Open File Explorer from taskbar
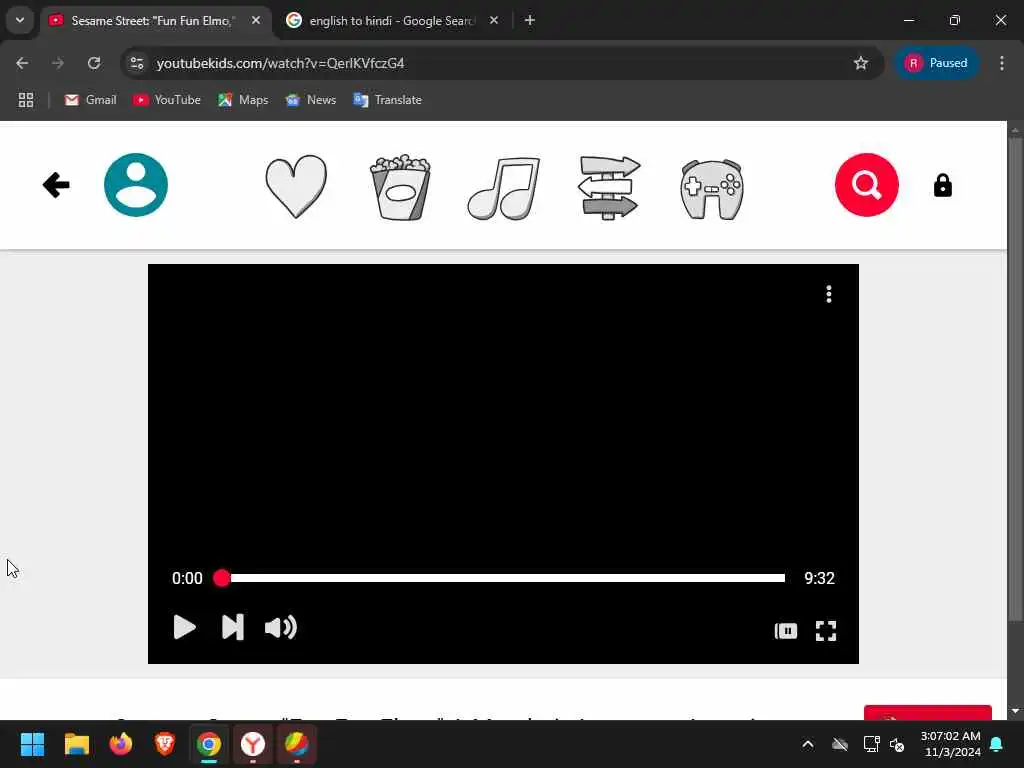 pos(76,744)
